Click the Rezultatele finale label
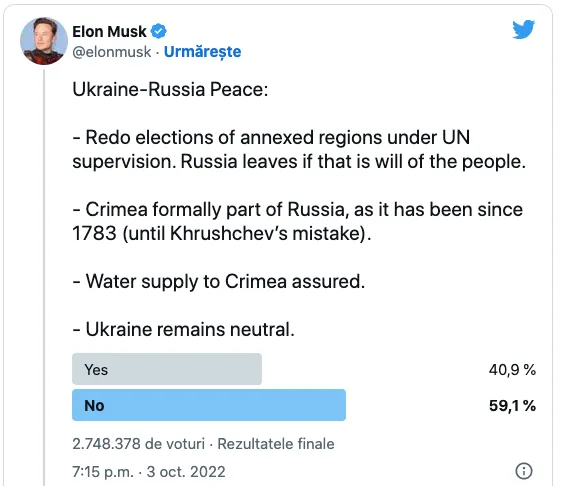 point(276,444)
